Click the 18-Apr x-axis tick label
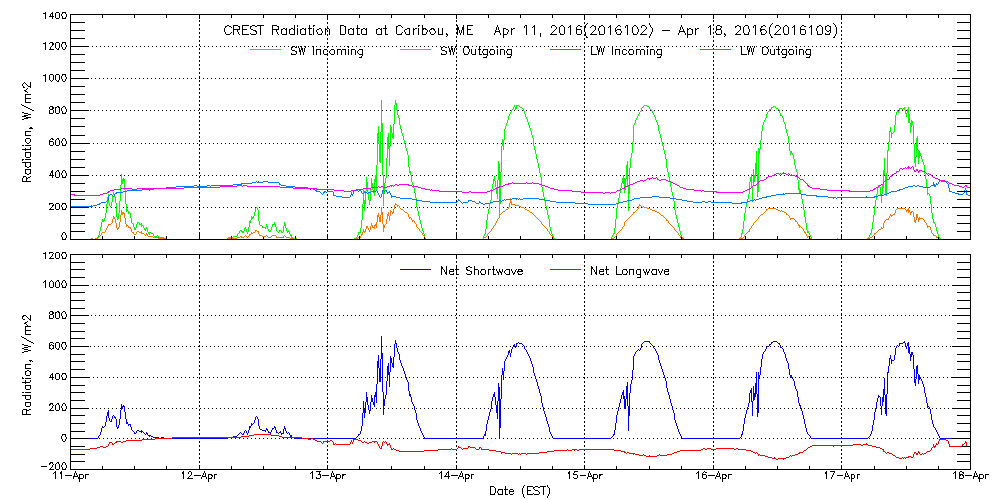1000x500 pixels. point(970,478)
